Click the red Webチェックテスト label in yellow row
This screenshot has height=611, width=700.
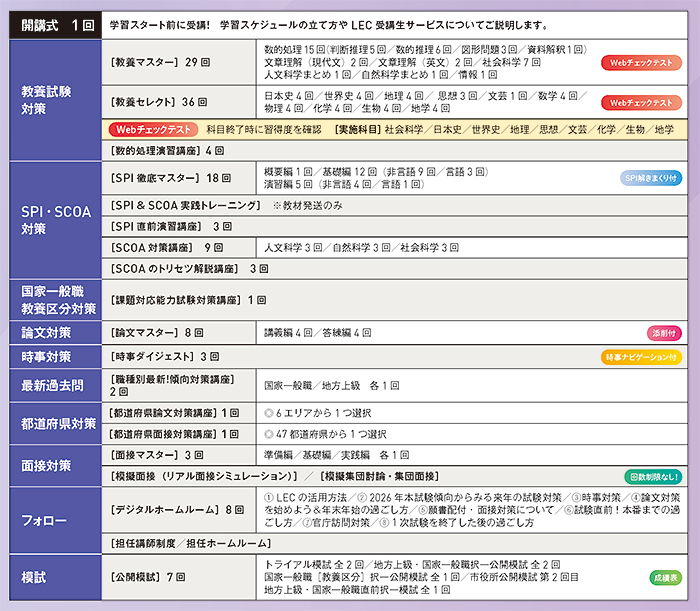pos(152,129)
